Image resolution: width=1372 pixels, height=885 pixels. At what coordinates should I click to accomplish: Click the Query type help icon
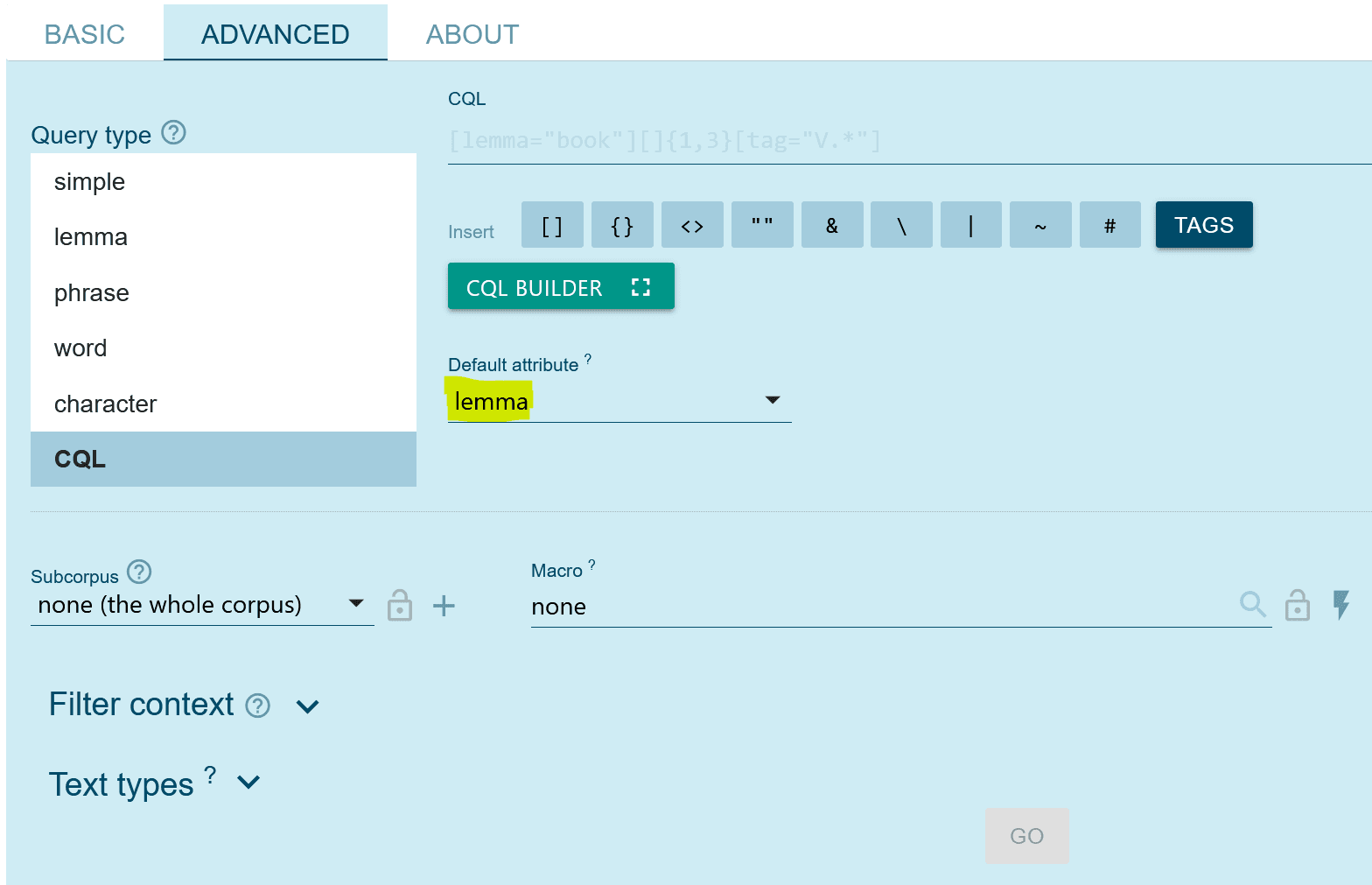pyautogui.click(x=174, y=133)
